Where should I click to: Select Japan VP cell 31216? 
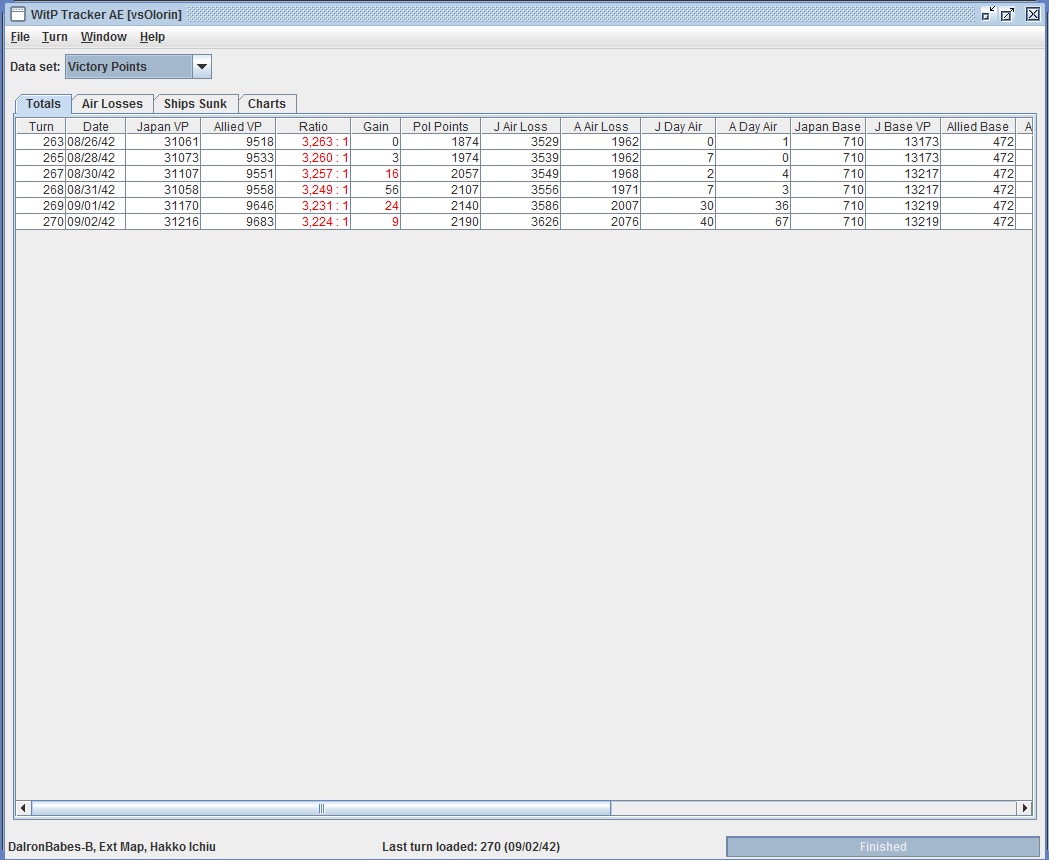point(163,222)
